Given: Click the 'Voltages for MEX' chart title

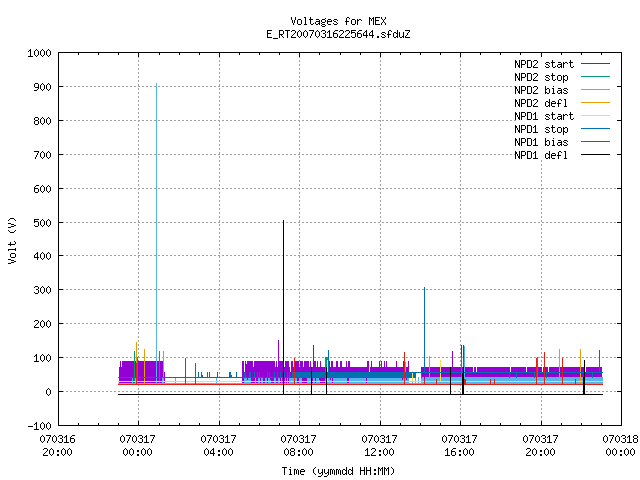Looking at the screenshot, I should point(338,21).
